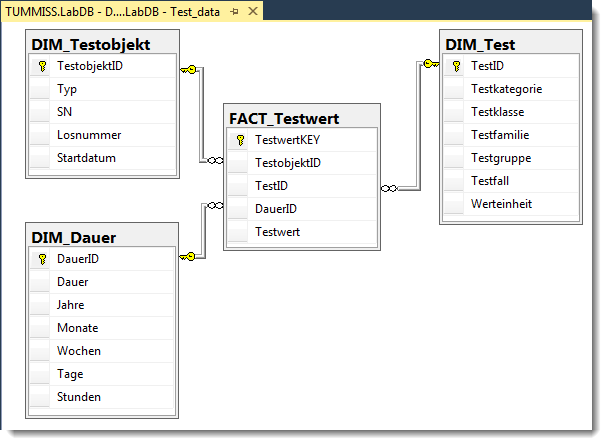
Task: Select the Testkategorie column
Action: coord(511,89)
